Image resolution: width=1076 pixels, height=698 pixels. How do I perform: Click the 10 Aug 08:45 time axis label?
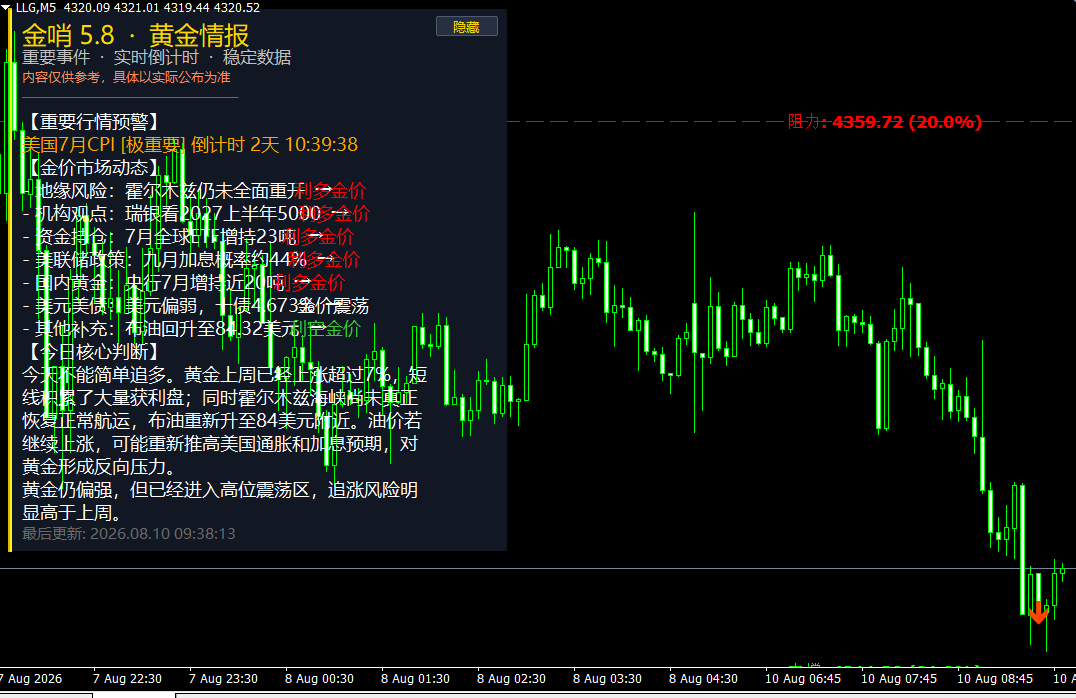click(996, 679)
